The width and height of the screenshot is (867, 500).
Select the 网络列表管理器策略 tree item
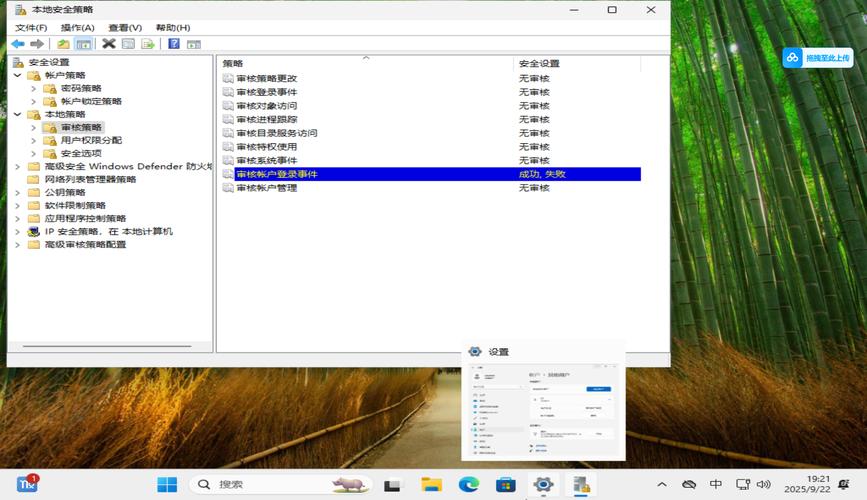[x=90, y=179]
